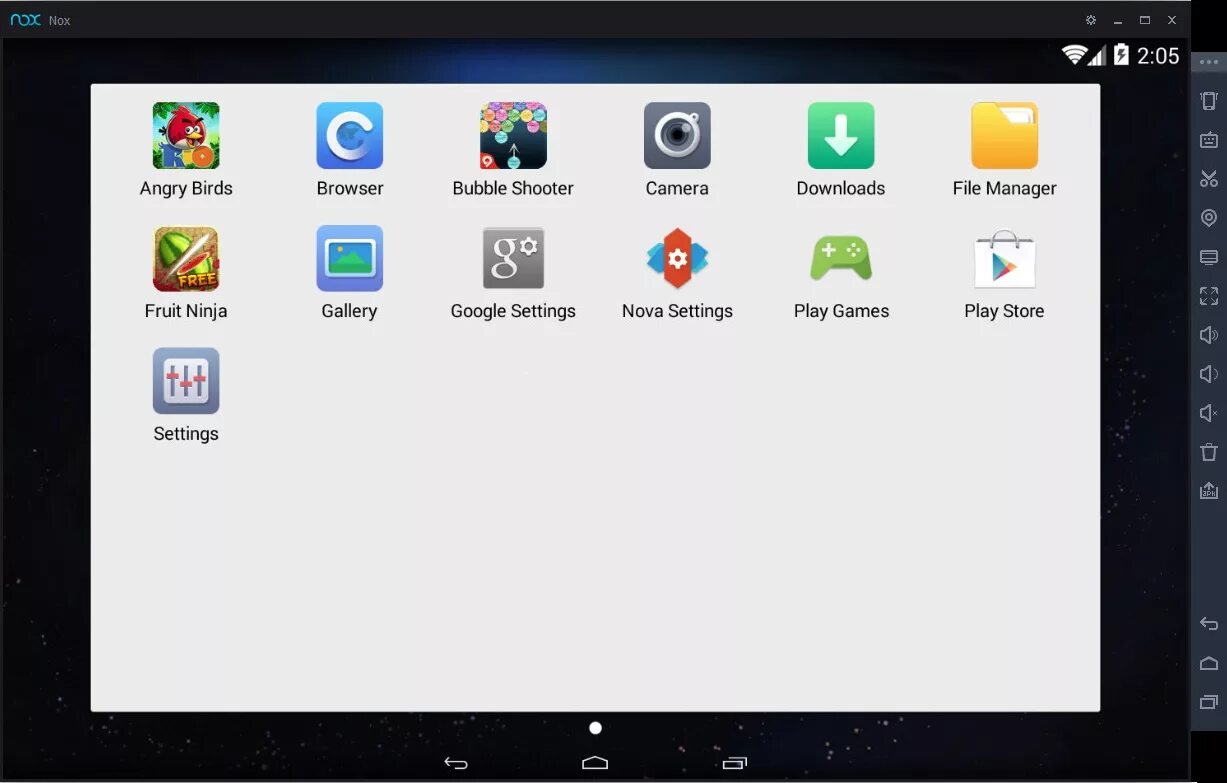Toggle fullscreen from the Nox sidebar
The height and width of the screenshot is (783, 1227).
tap(1209, 296)
